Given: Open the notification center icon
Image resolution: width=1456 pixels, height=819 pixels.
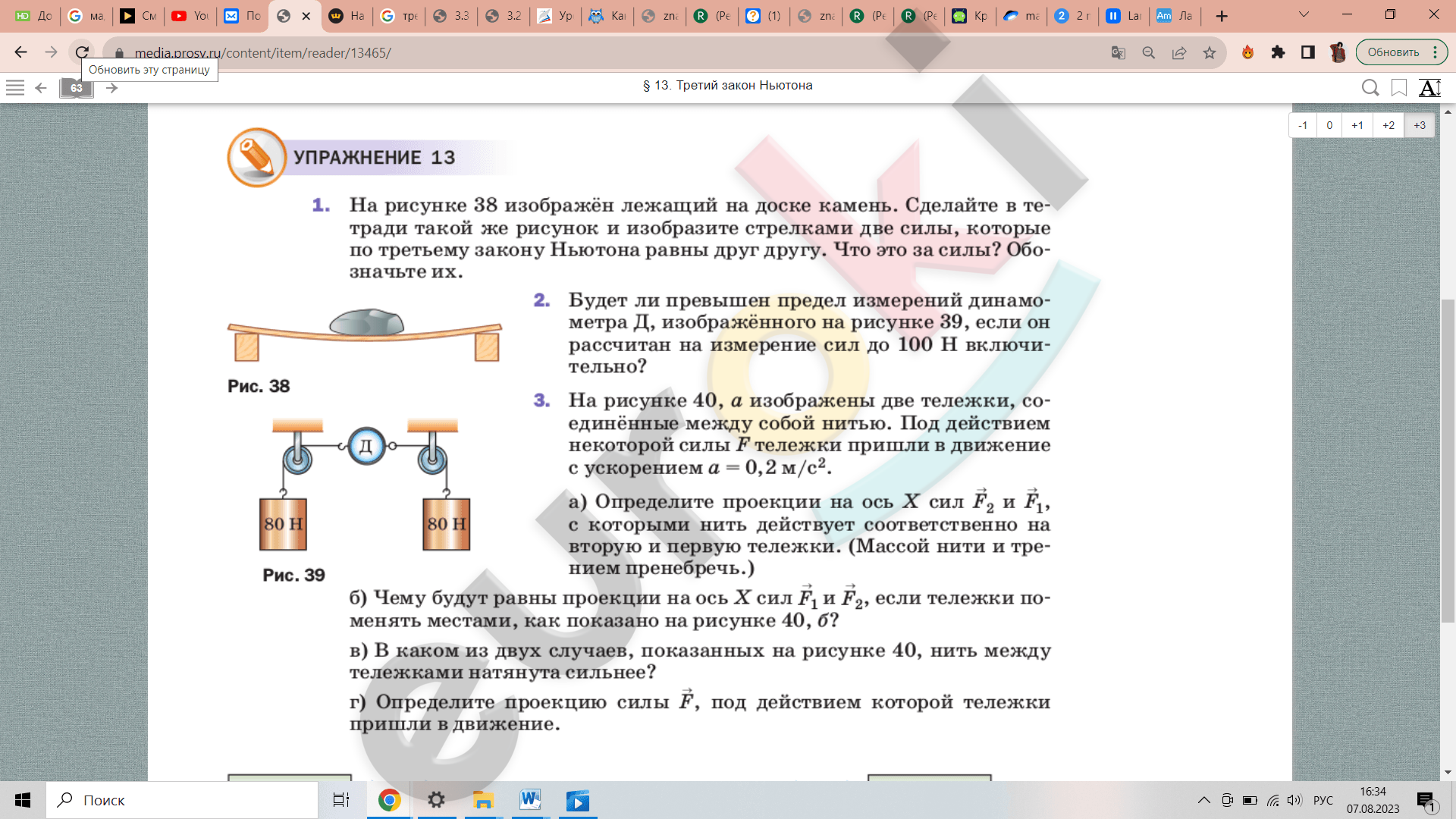Looking at the screenshot, I should point(1426,801).
